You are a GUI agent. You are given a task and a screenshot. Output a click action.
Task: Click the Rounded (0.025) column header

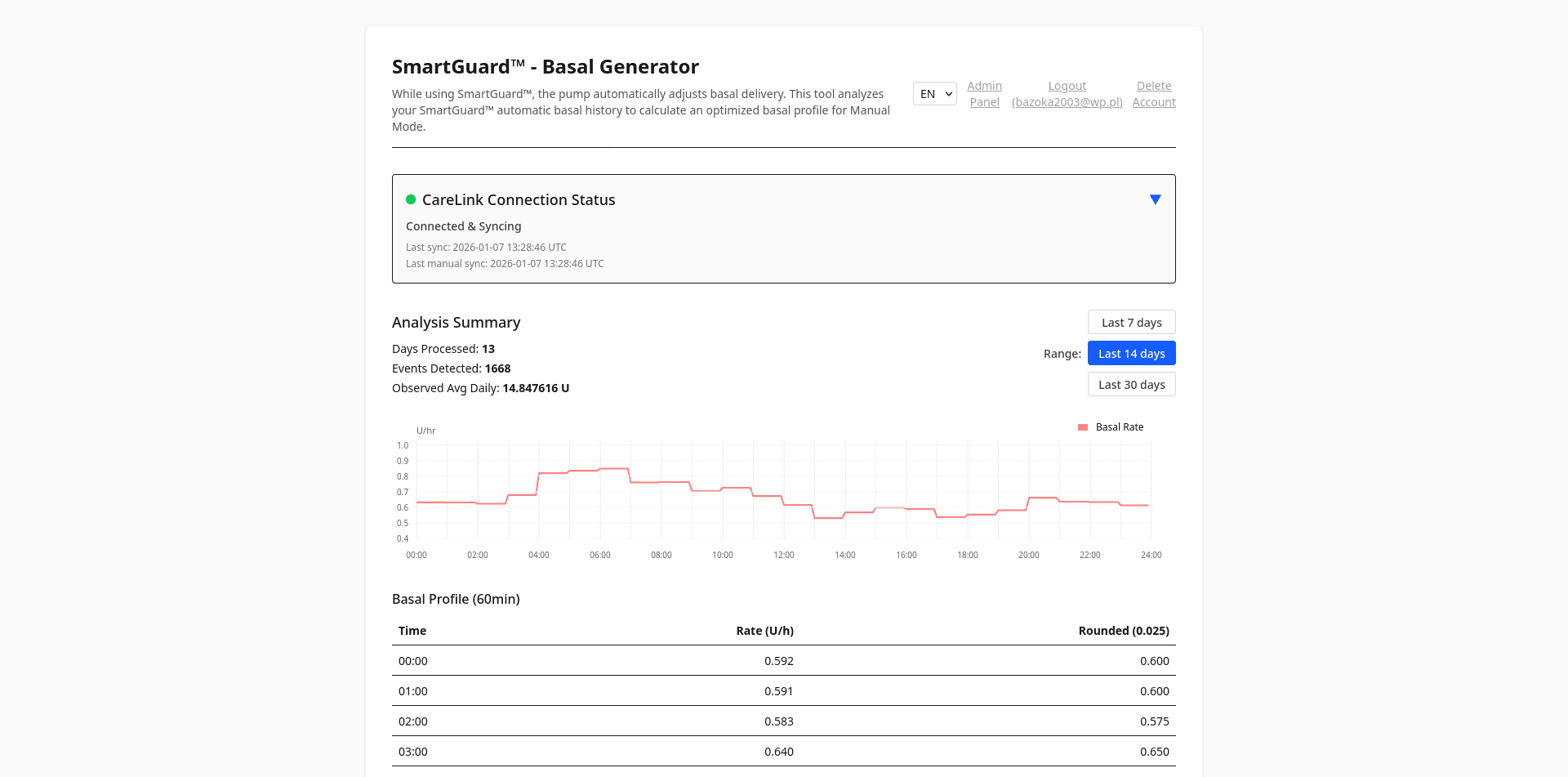1124,630
